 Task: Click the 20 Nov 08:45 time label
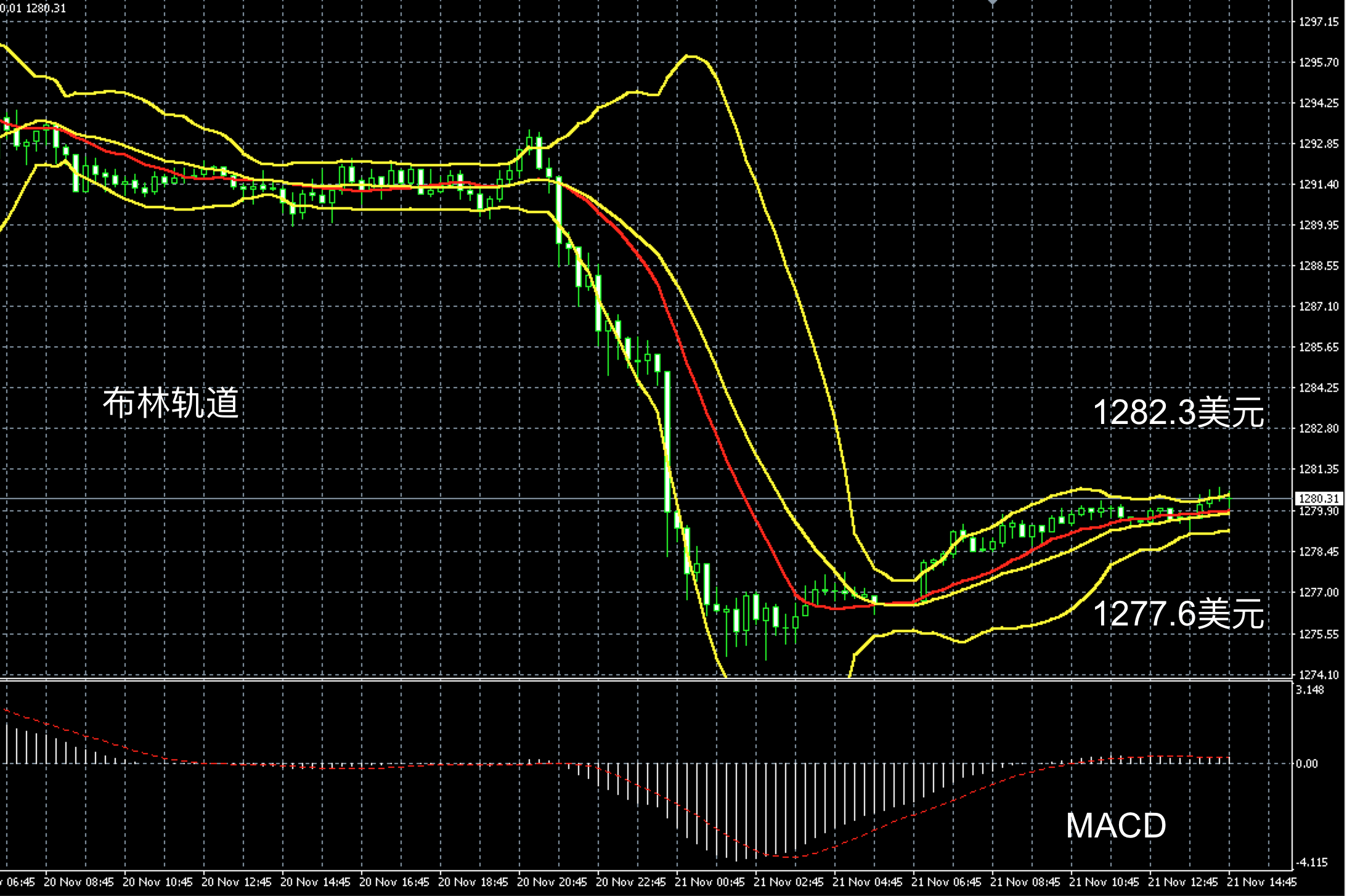[79, 882]
